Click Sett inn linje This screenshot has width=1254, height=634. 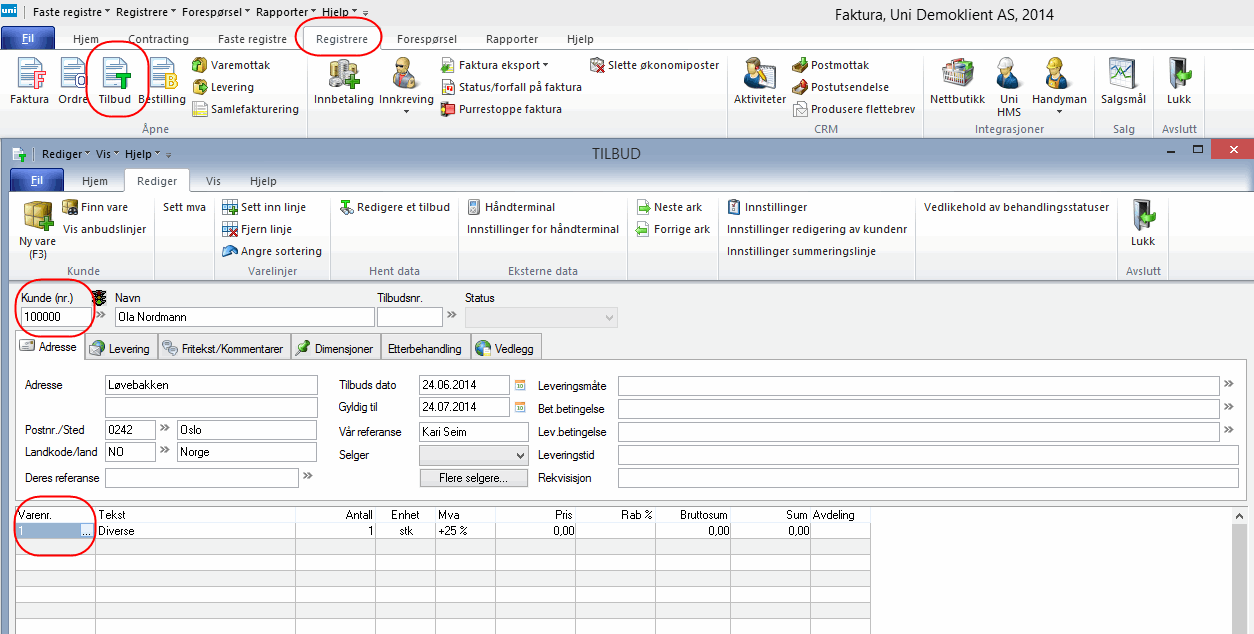[264, 207]
